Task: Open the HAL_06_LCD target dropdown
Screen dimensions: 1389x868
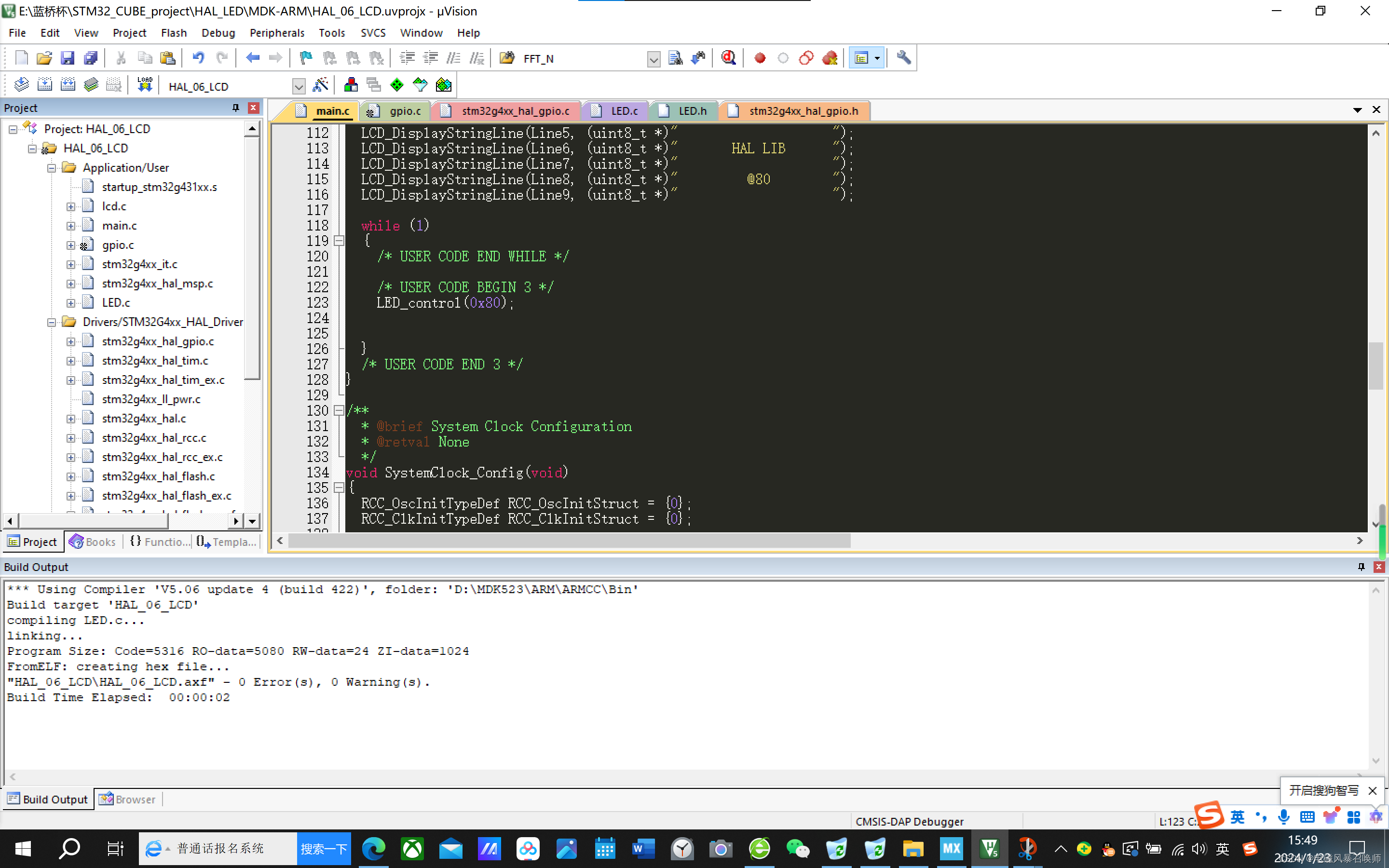Action: 299,87
